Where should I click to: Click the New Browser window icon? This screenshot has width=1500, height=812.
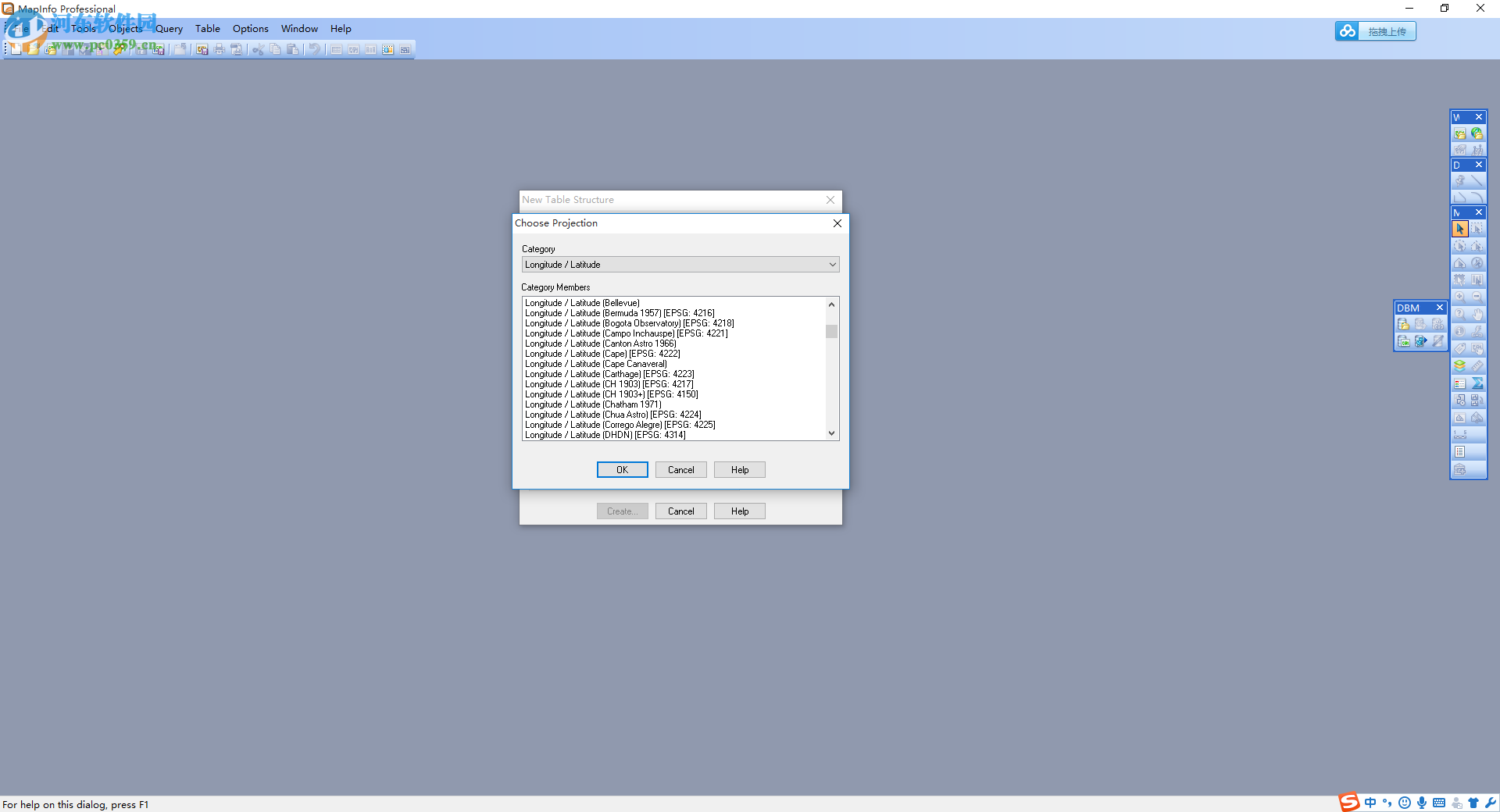click(x=336, y=49)
